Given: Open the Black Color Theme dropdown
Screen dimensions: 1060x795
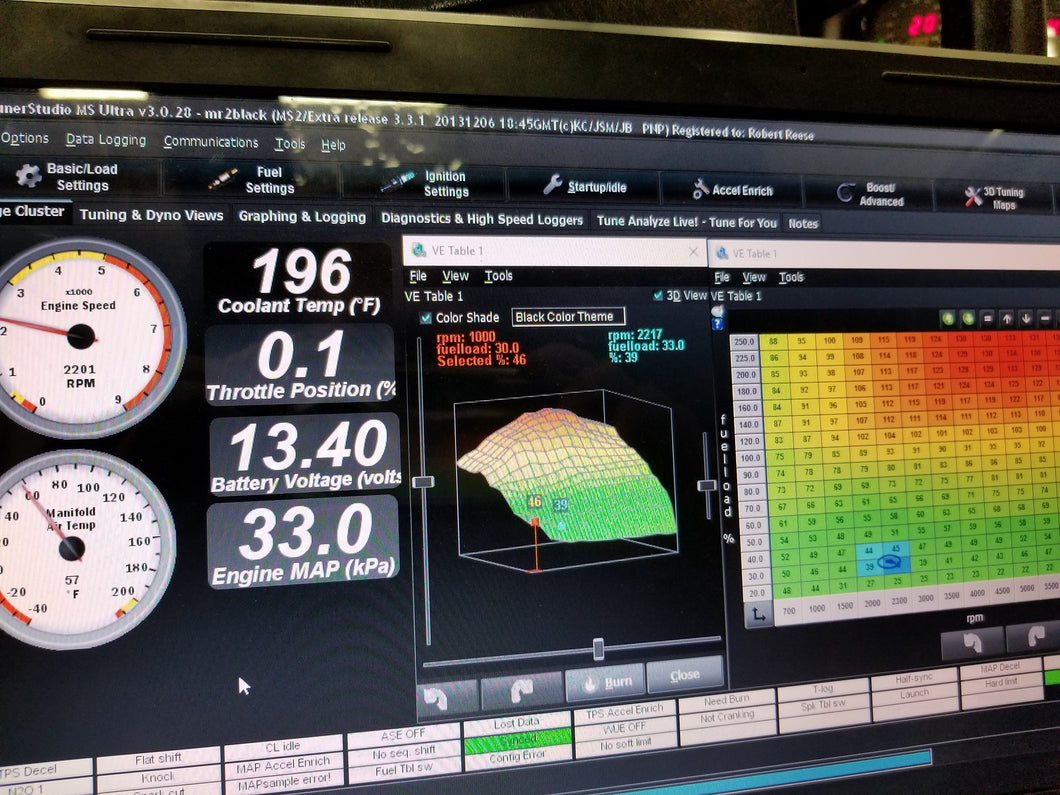Looking at the screenshot, I should pyautogui.click(x=568, y=317).
